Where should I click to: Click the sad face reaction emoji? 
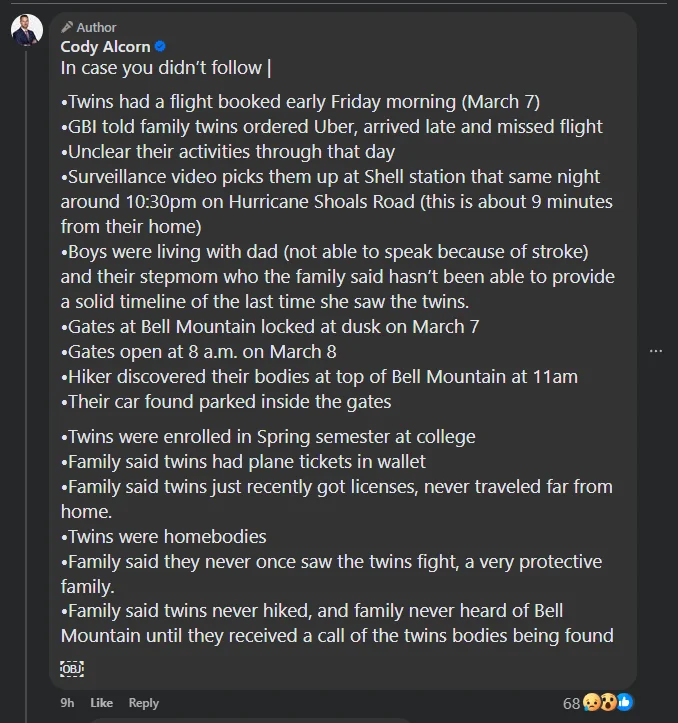pyautogui.click(x=592, y=702)
